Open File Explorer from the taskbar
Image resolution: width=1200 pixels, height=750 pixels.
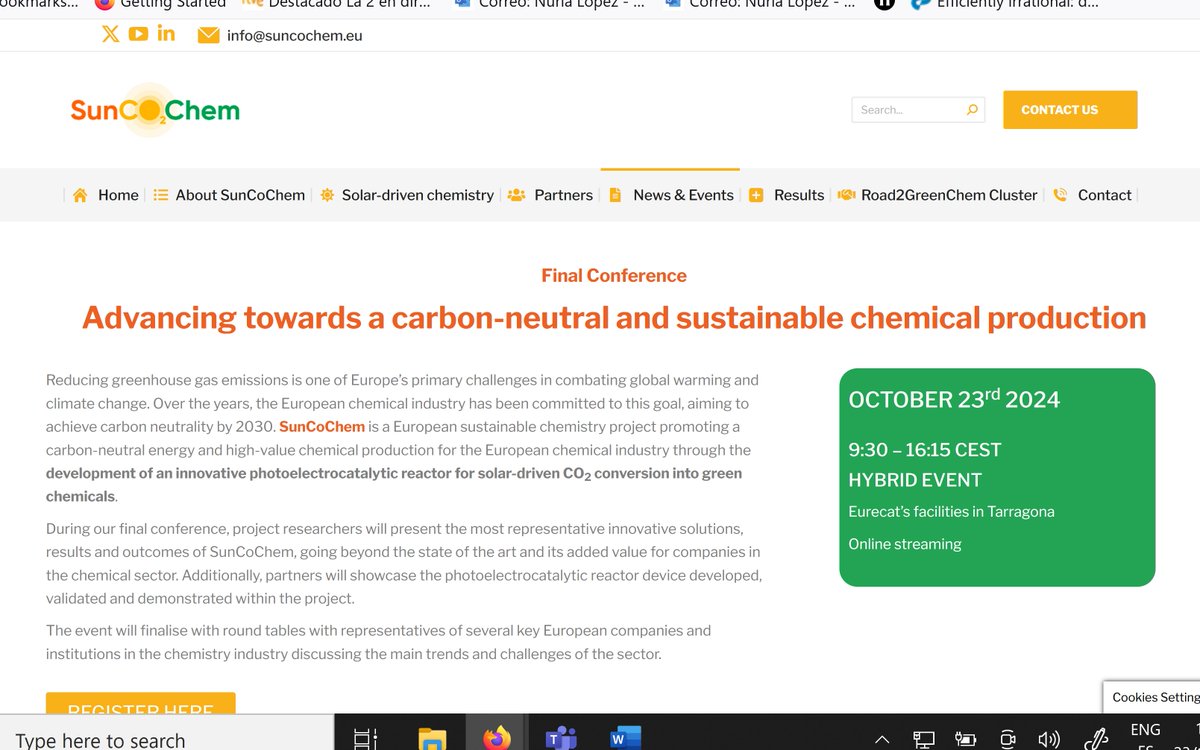432,740
